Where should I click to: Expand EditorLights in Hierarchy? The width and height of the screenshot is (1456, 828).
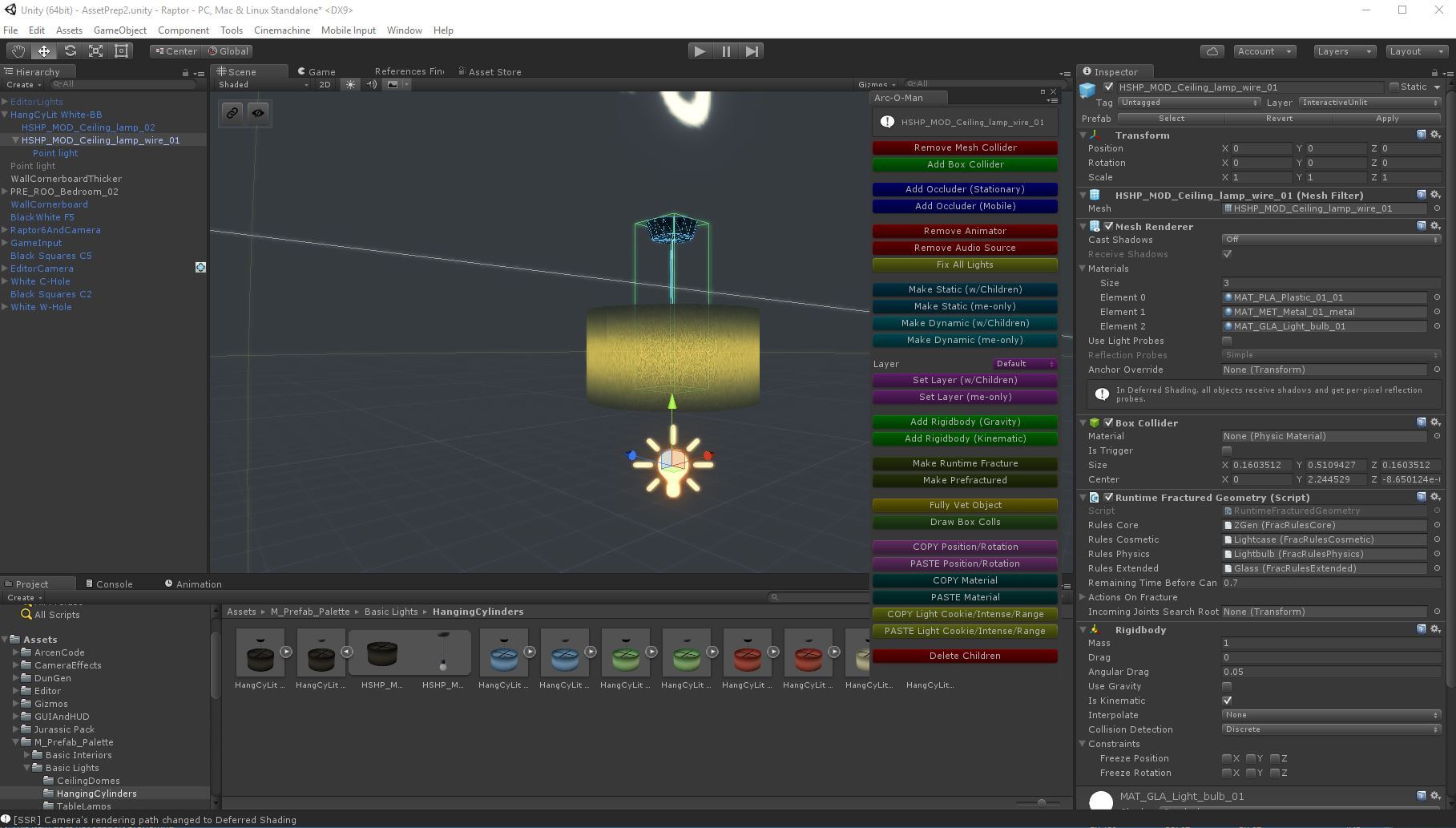click(5, 102)
